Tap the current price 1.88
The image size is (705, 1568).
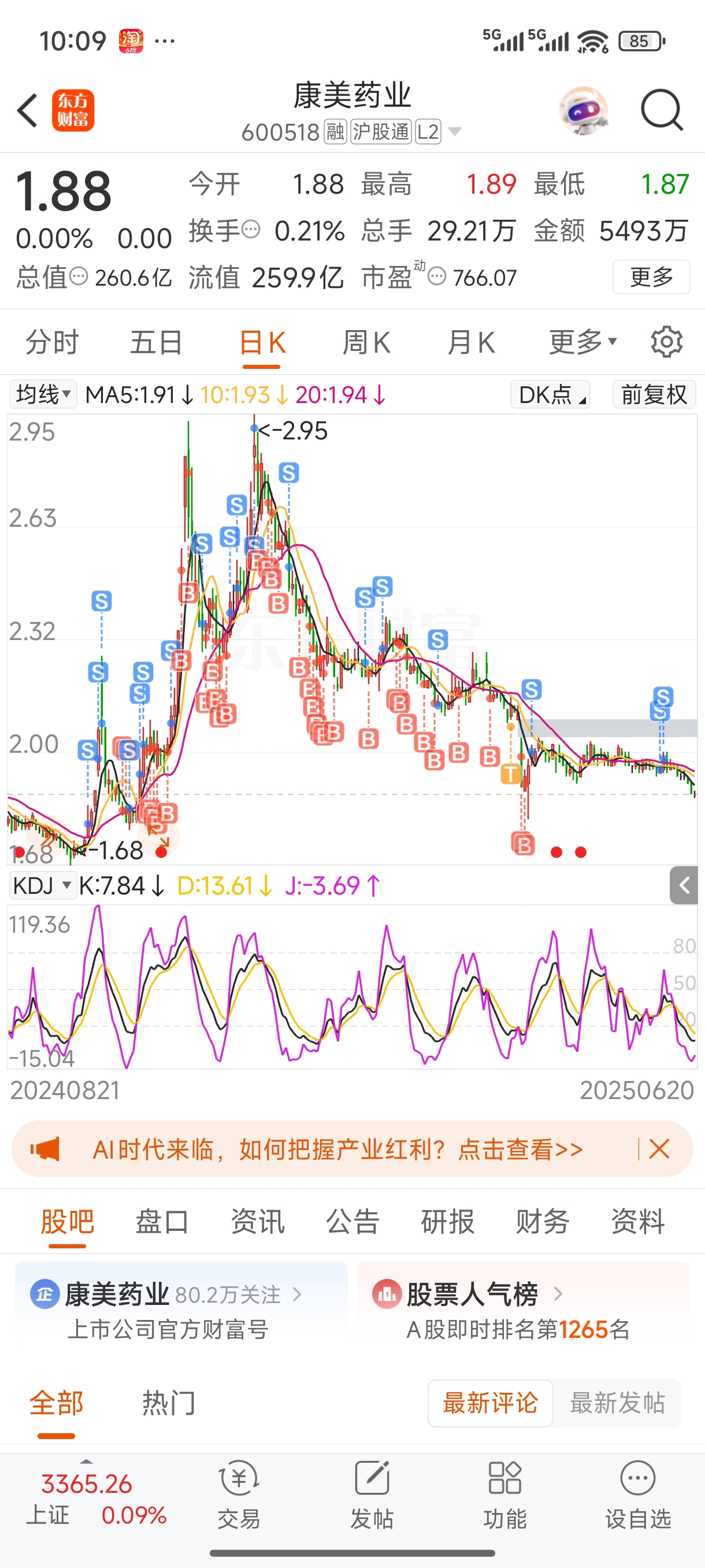(63, 191)
